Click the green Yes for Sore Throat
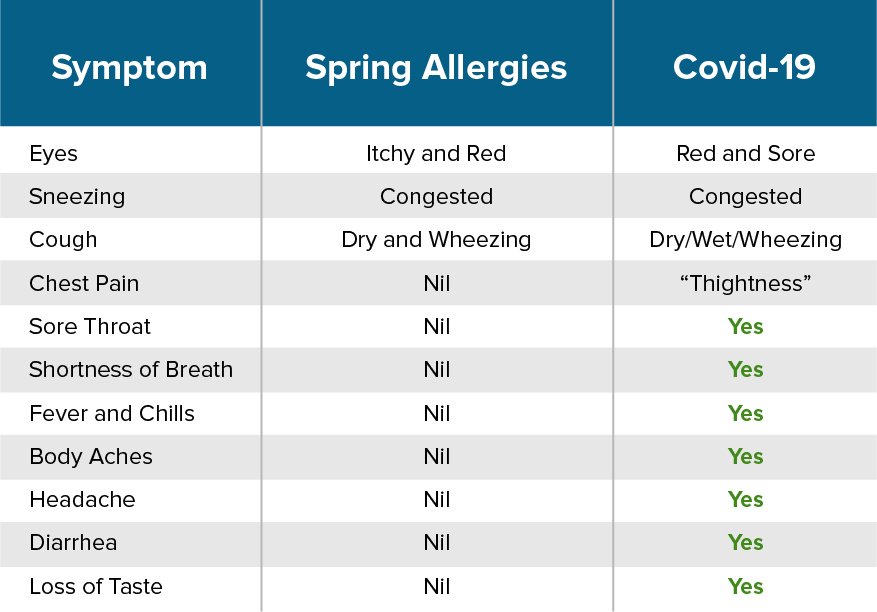Image resolution: width=877 pixels, height=612 pixels. 746,327
